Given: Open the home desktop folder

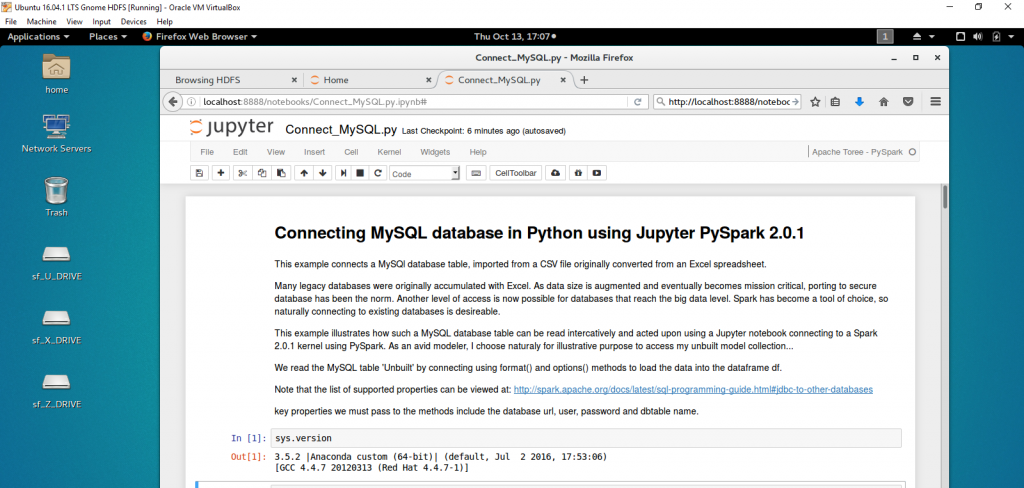Looking at the screenshot, I should pyautogui.click(x=57, y=74).
